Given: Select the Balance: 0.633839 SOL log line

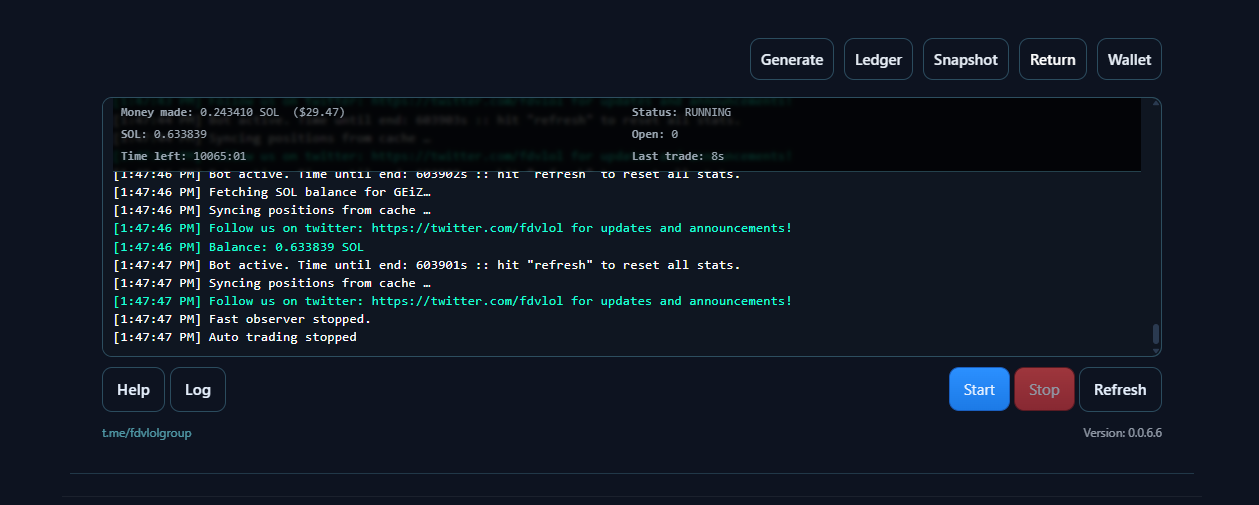Looking at the screenshot, I should coord(239,247).
